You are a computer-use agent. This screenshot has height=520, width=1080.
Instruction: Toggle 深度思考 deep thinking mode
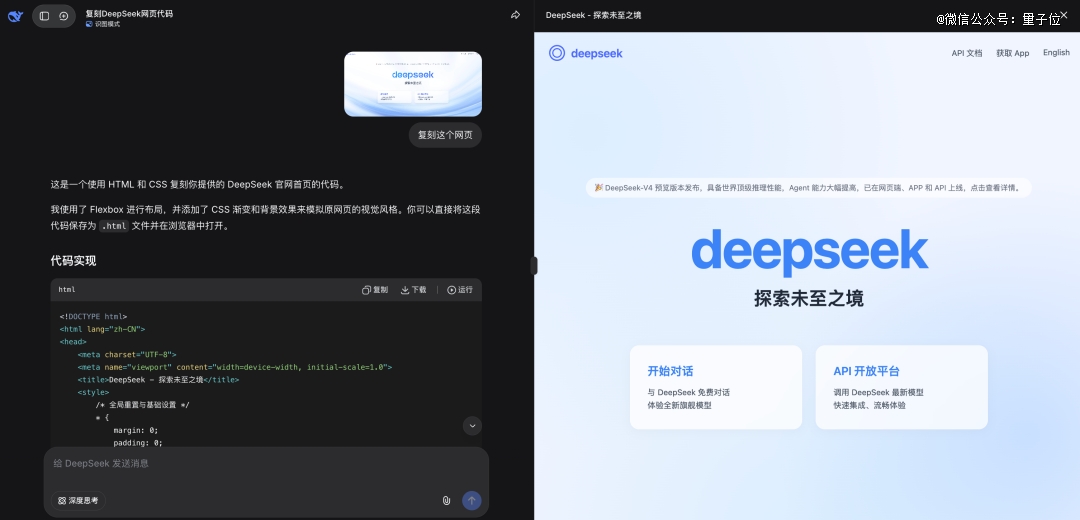79,500
